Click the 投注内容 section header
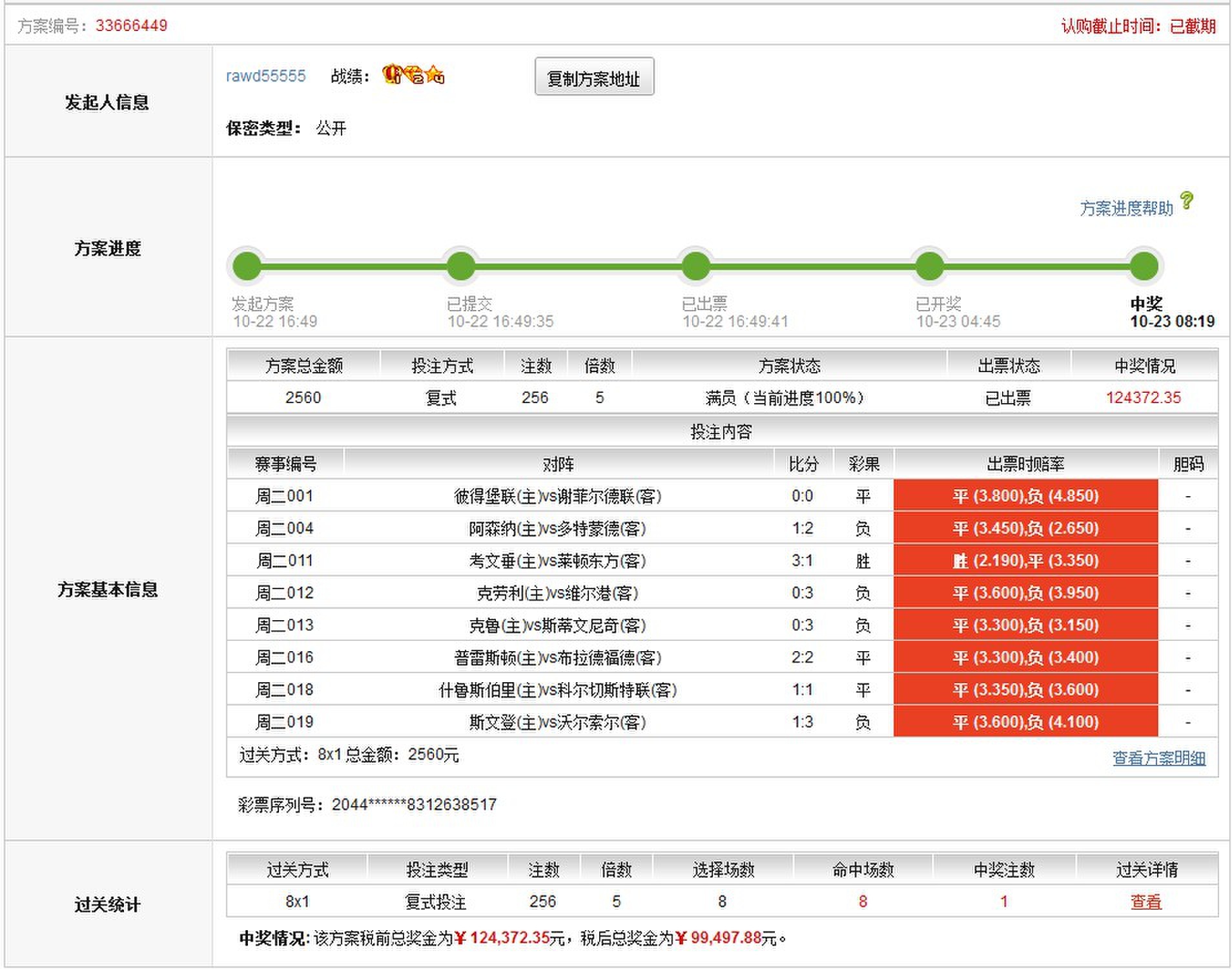The width and height of the screenshot is (1232, 969). click(721, 432)
